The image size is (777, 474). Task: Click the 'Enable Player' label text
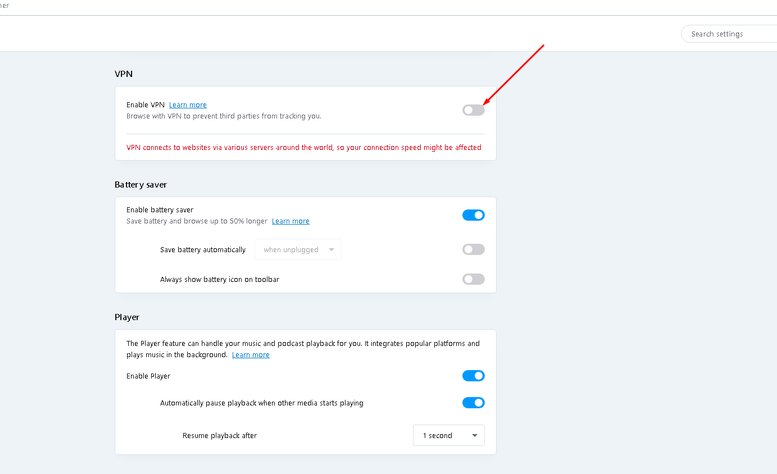coord(148,376)
